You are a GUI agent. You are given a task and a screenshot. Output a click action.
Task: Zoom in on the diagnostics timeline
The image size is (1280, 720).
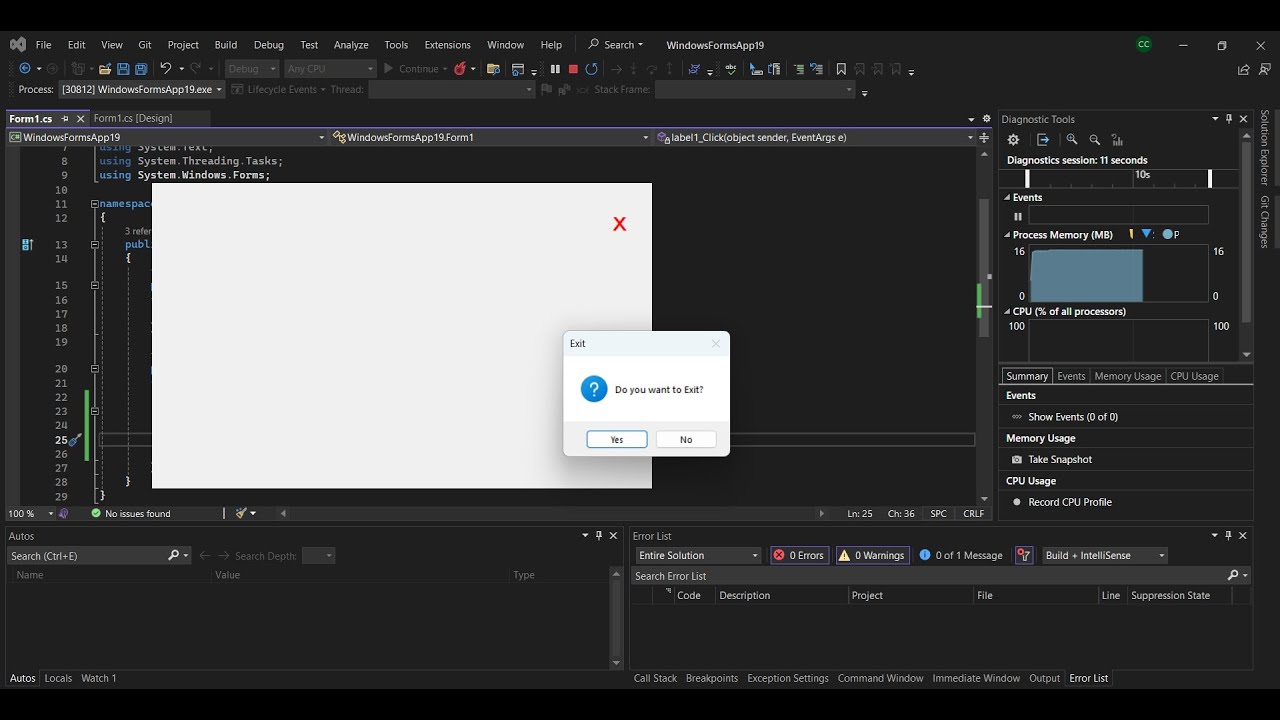1072,140
